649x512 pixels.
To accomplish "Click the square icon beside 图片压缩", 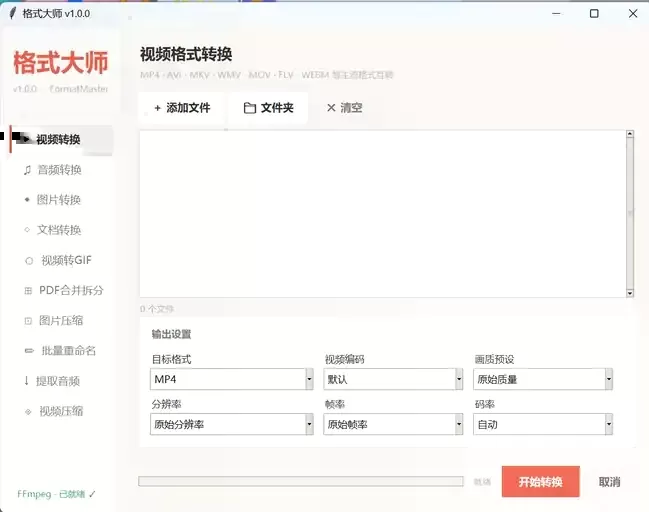I will click(28, 321).
